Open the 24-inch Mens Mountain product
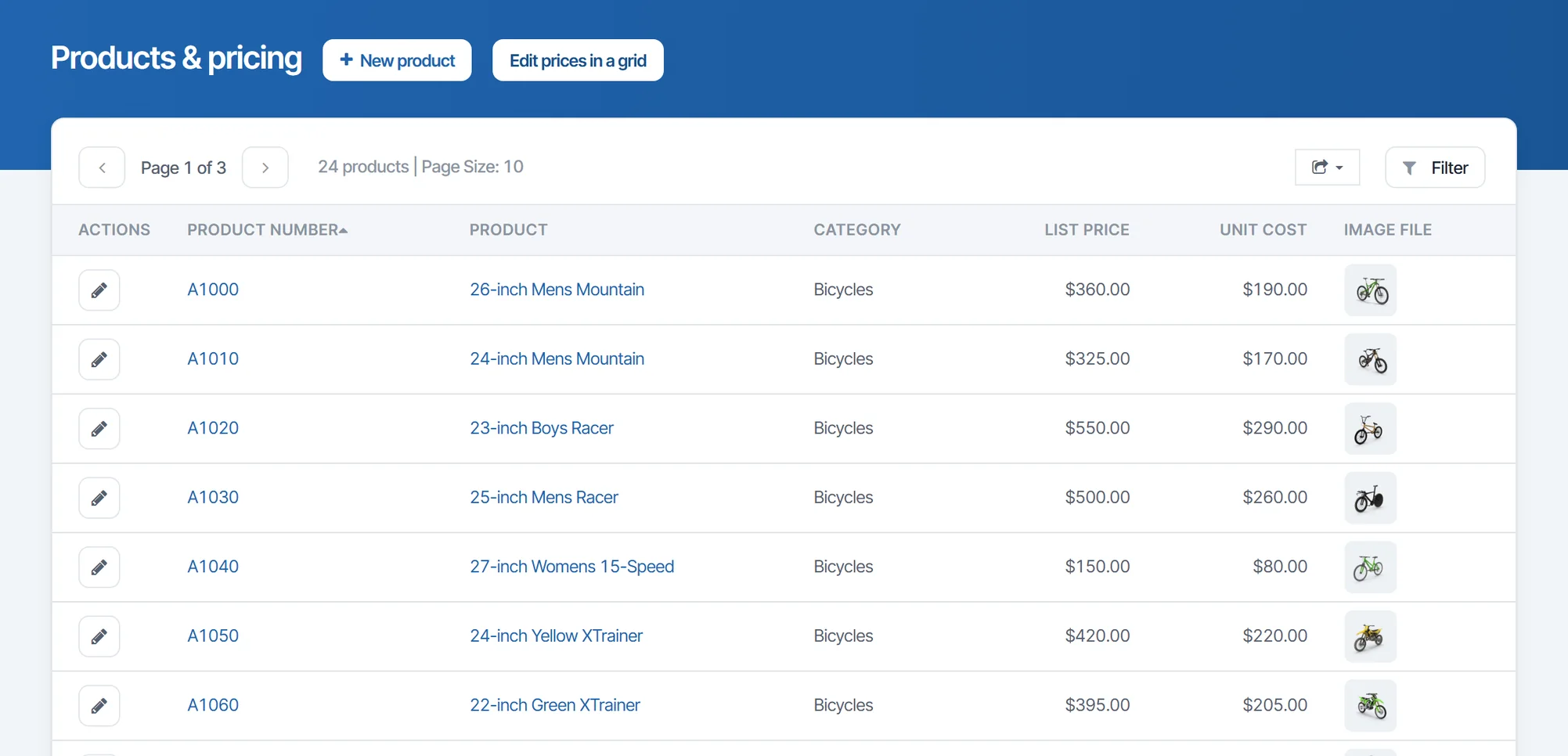Image resolution: width=1568 pixels, height=756 pixels. (557, 359)
